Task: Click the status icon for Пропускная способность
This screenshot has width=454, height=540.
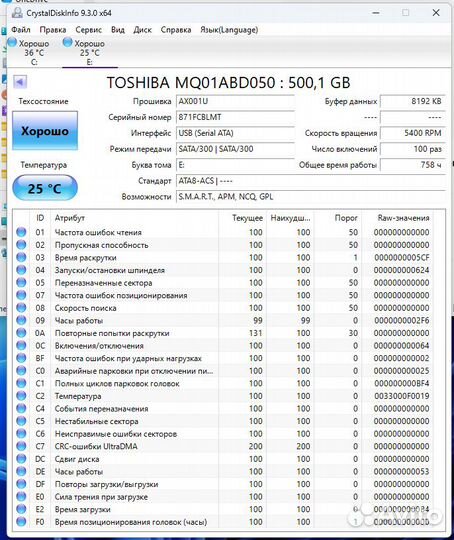Action: coord(21,245)
